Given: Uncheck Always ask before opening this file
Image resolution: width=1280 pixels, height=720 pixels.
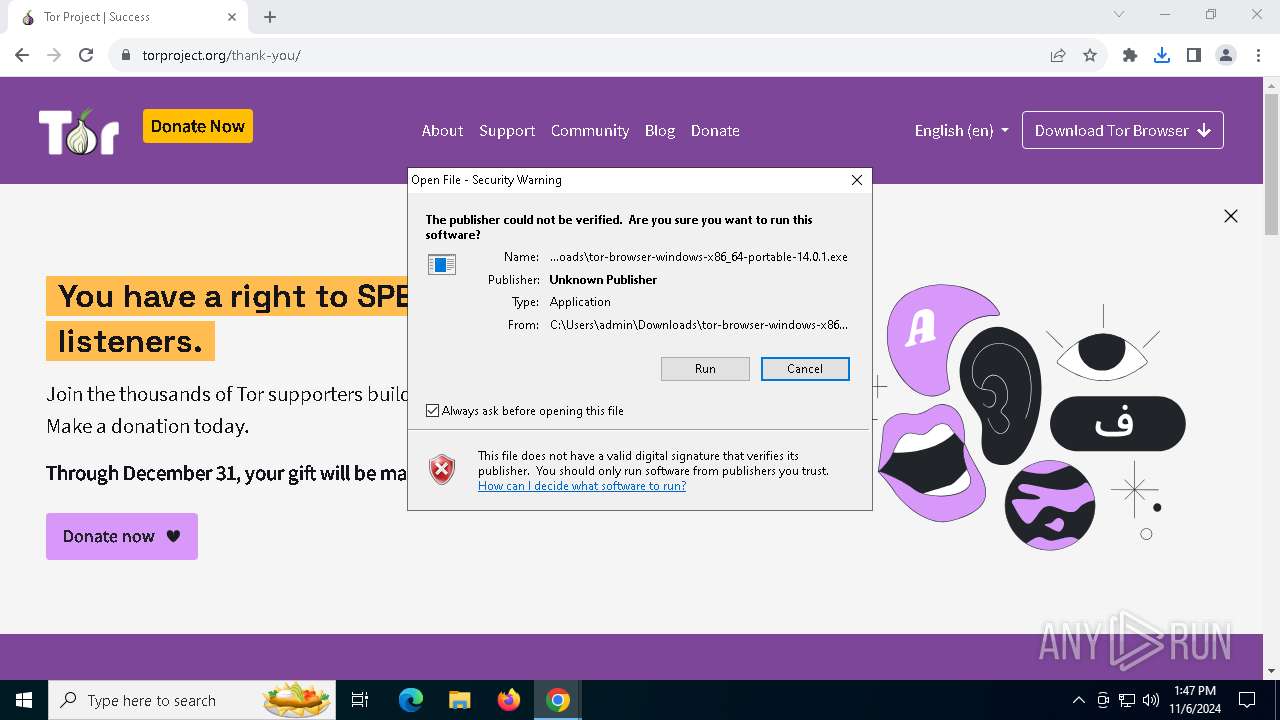Looking at the screenshot, I should [432, 411].
